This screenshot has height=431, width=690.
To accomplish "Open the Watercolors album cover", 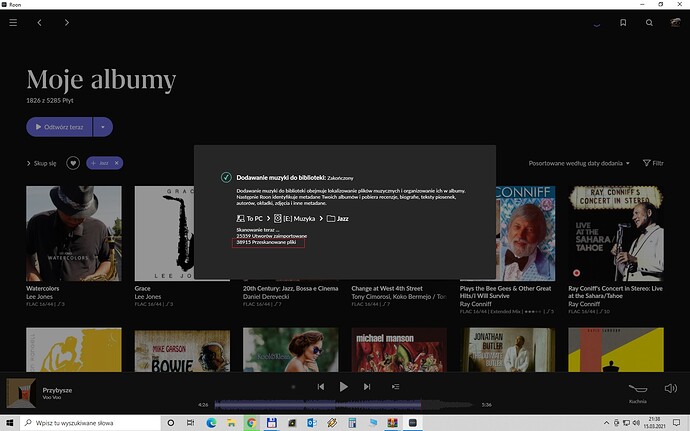I will (74, 233).
